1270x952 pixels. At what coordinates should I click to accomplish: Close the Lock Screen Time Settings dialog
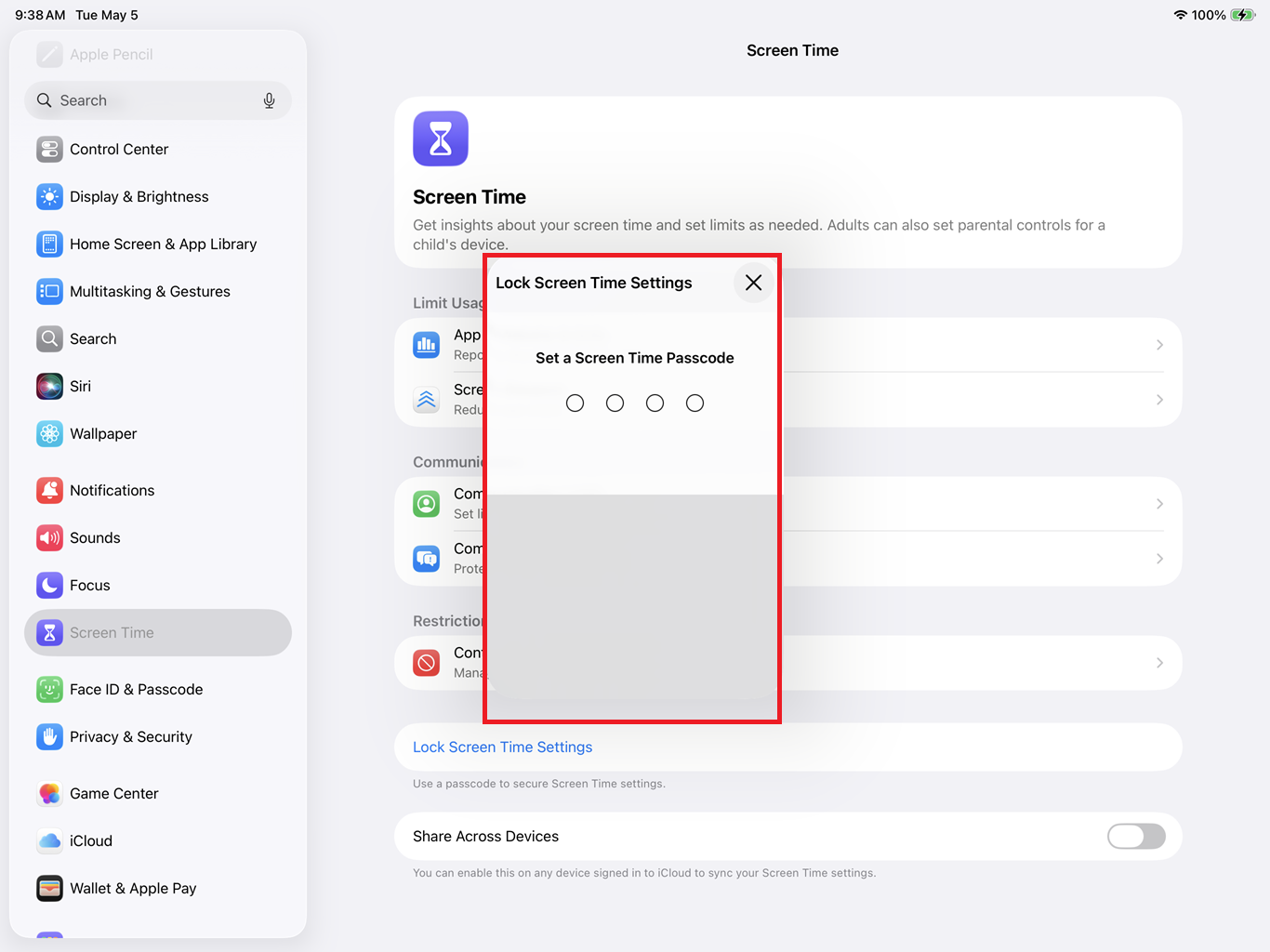[753, 283]
